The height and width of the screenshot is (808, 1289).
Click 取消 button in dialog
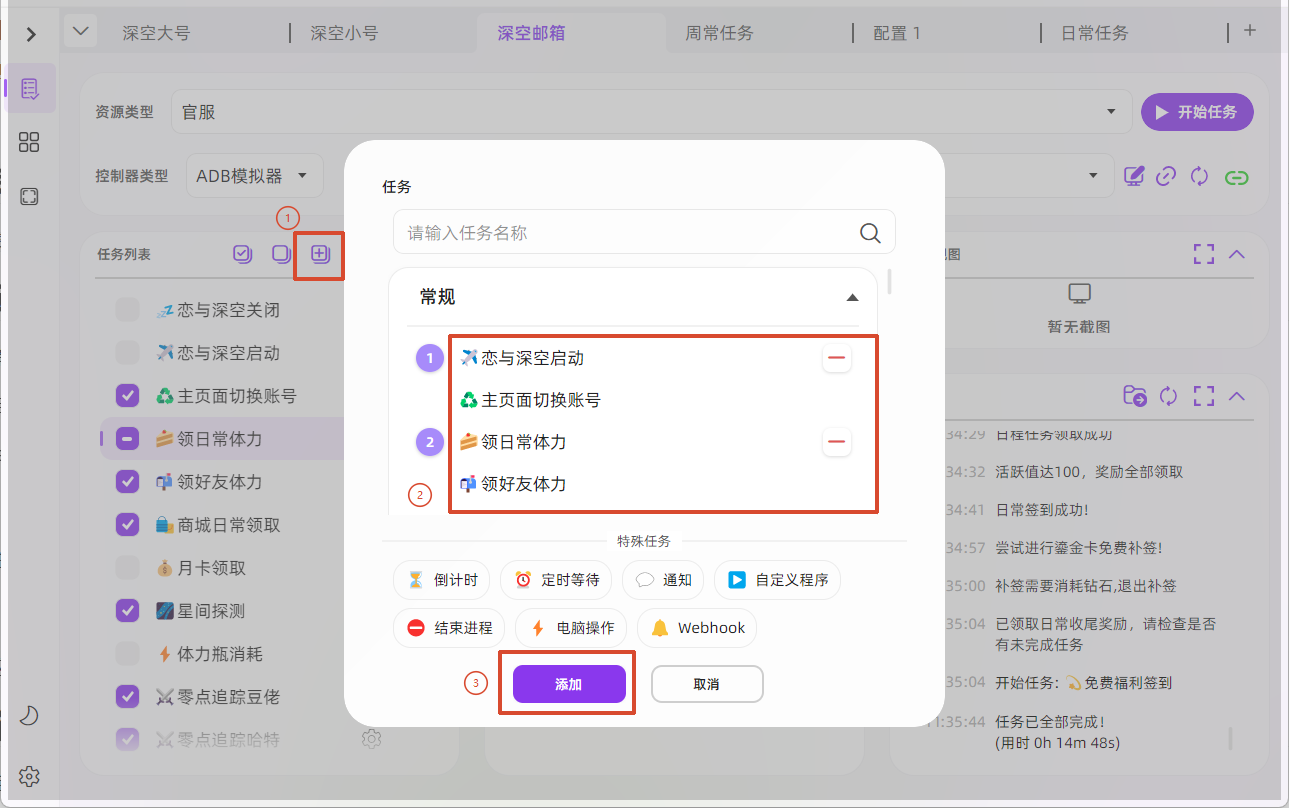[707, 685]
